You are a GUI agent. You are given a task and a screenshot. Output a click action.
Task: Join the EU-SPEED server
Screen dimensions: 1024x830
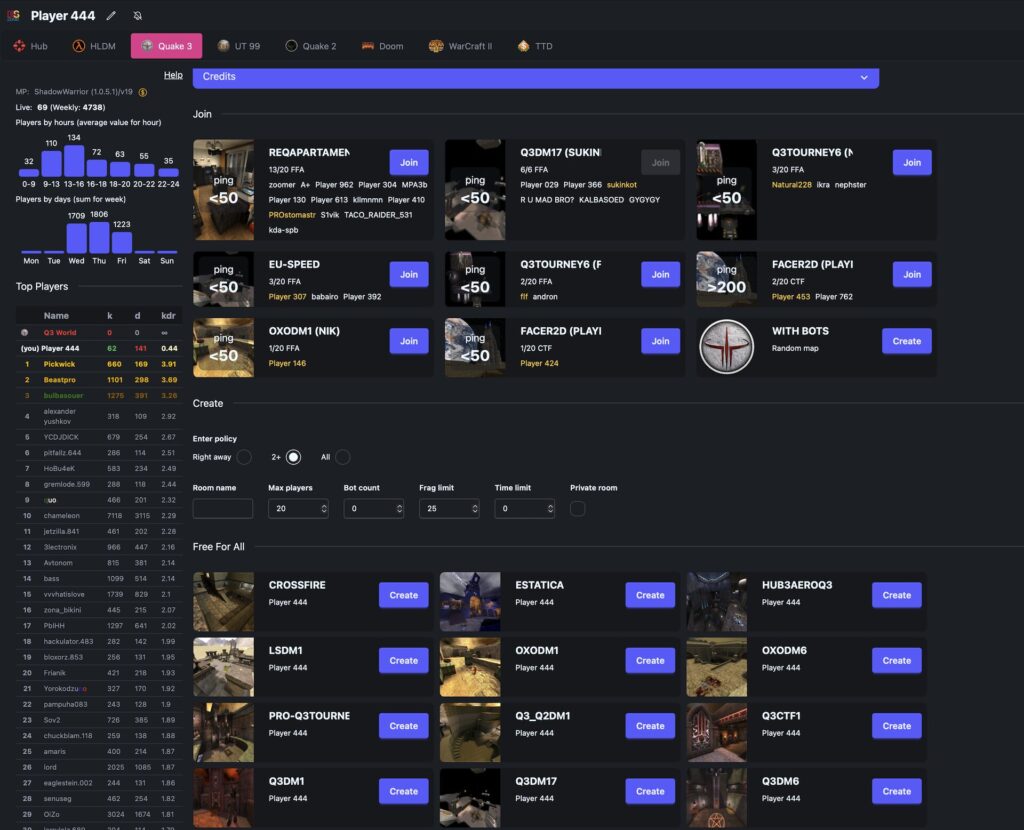click(408, 274)
